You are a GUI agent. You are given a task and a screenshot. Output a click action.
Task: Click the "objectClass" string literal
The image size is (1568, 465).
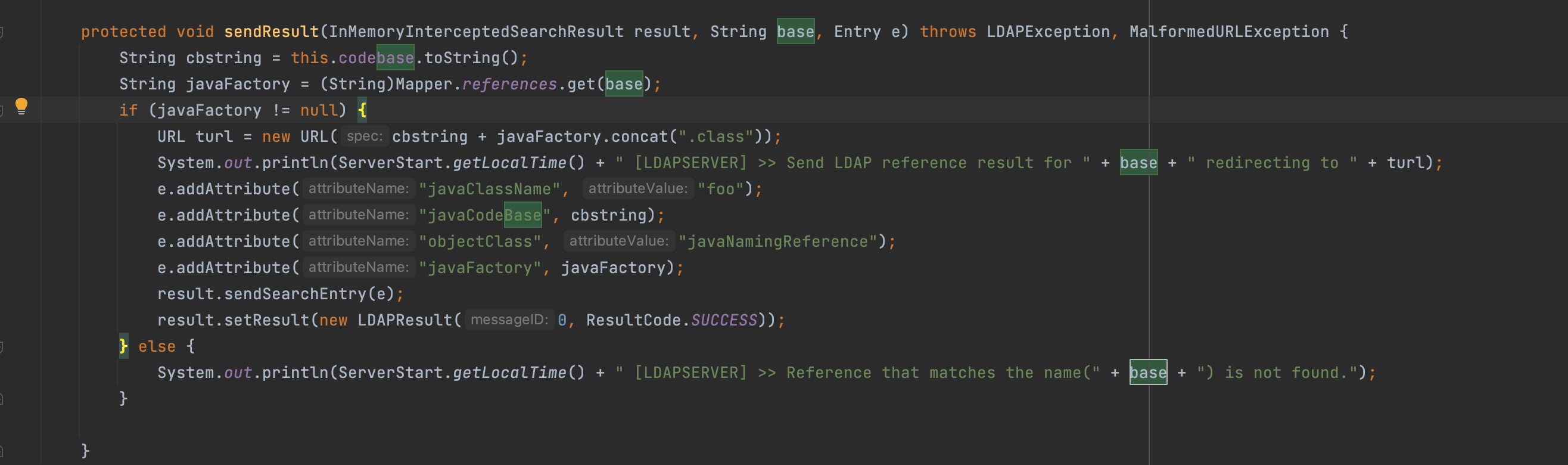point(480,241)
